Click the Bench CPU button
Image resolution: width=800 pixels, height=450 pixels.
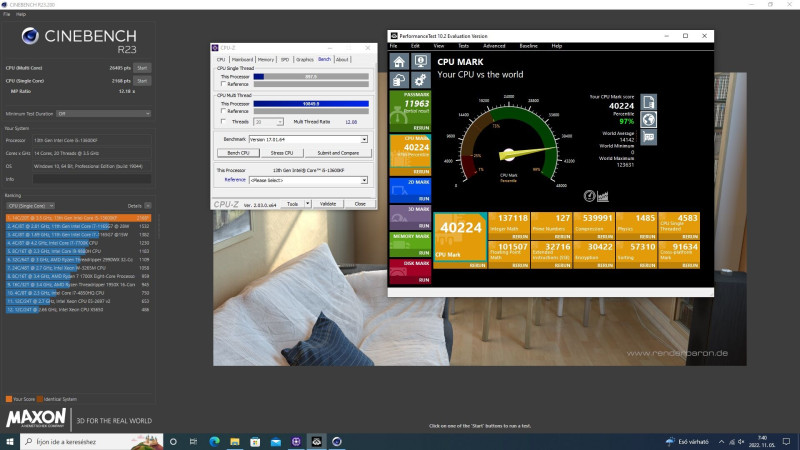(238, 153)
